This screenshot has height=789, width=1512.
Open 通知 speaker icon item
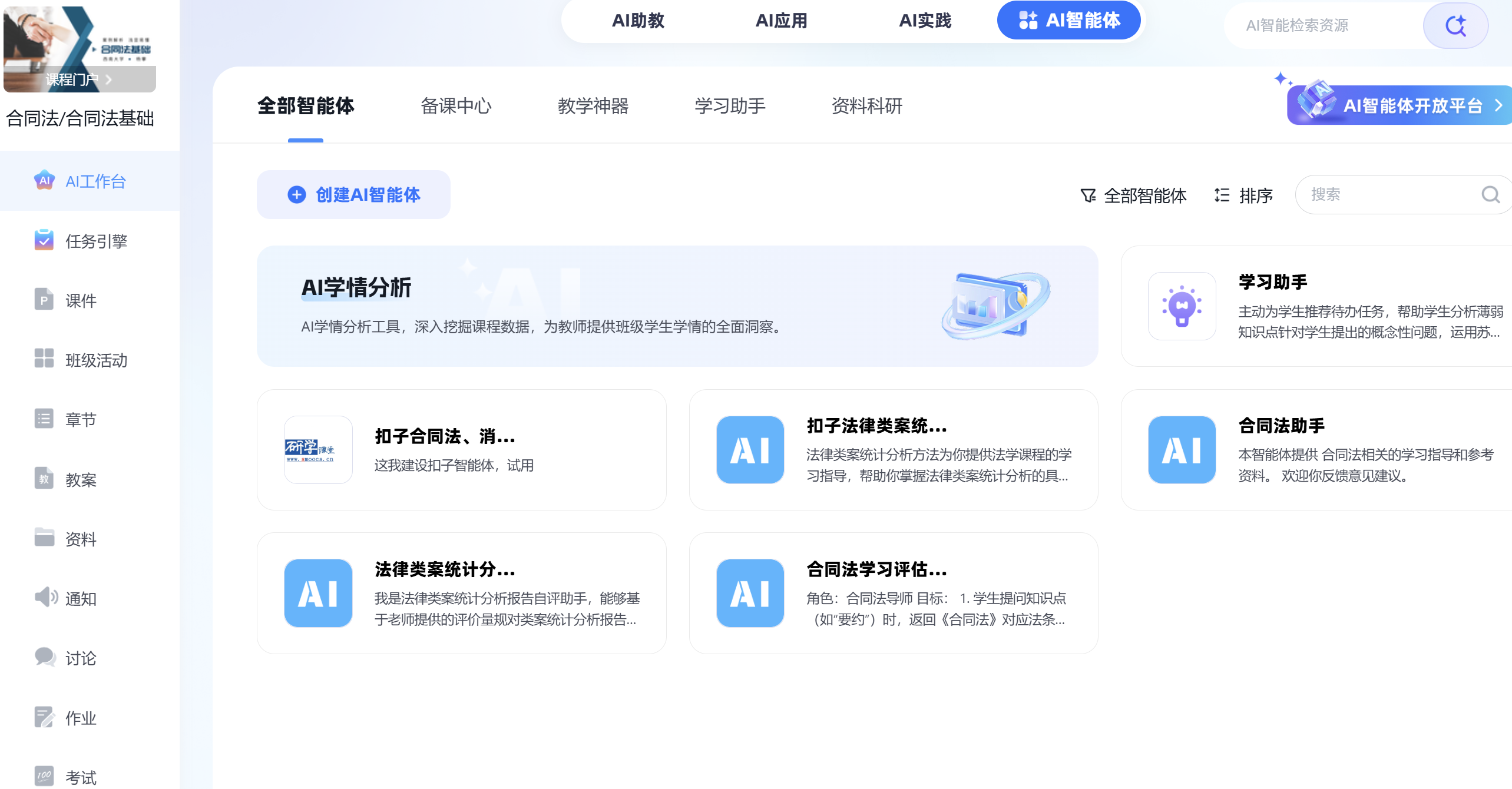point(80,599)
